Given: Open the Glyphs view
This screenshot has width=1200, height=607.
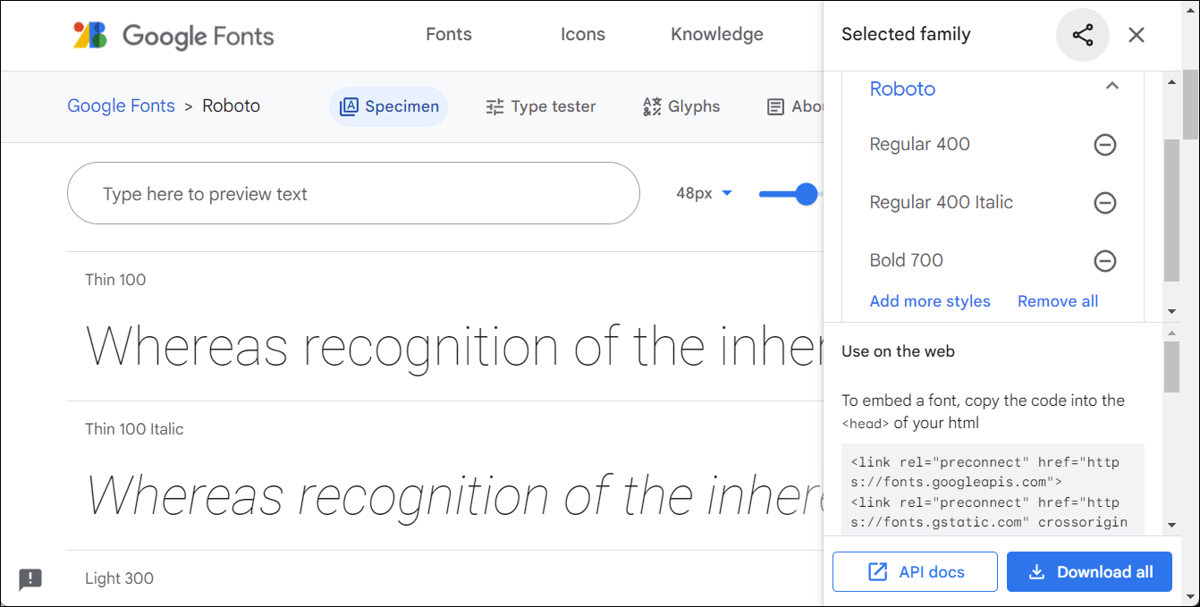Looking at the screenshot, I should [x=681, y=106].
